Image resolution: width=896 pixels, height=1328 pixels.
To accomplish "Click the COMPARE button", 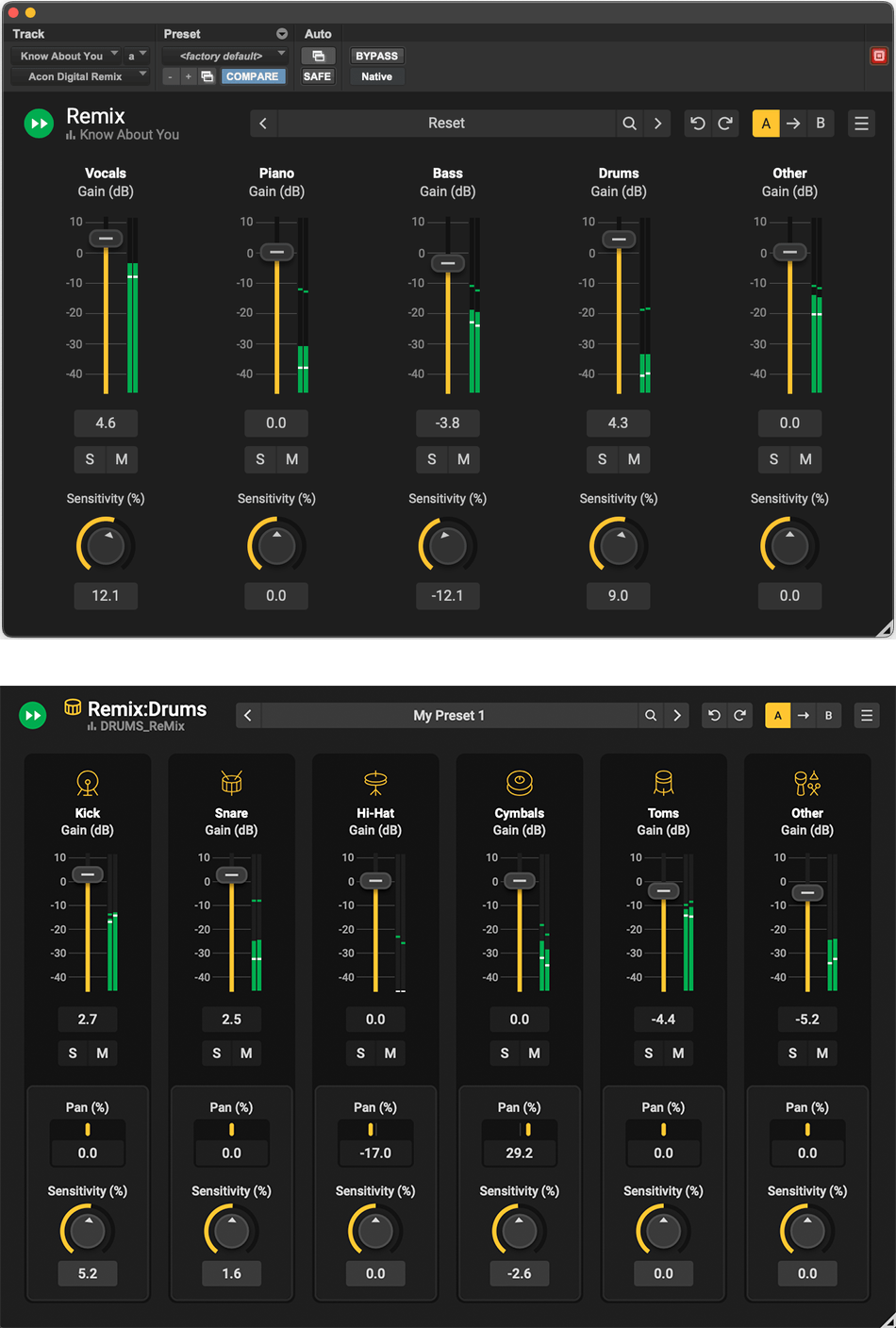I will 253,75.
